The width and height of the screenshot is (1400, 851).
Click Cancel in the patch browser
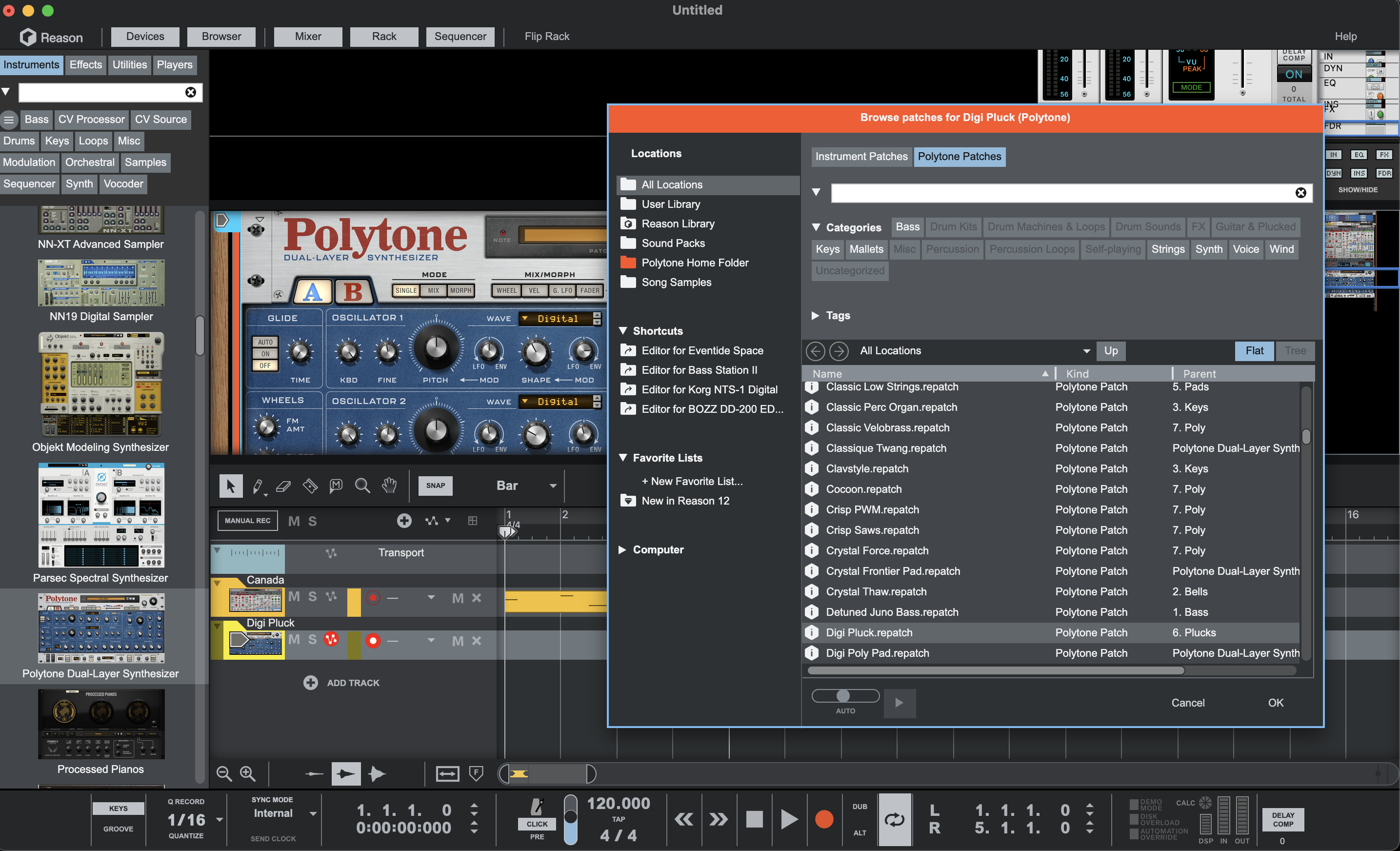click(x=1187, y=703)
